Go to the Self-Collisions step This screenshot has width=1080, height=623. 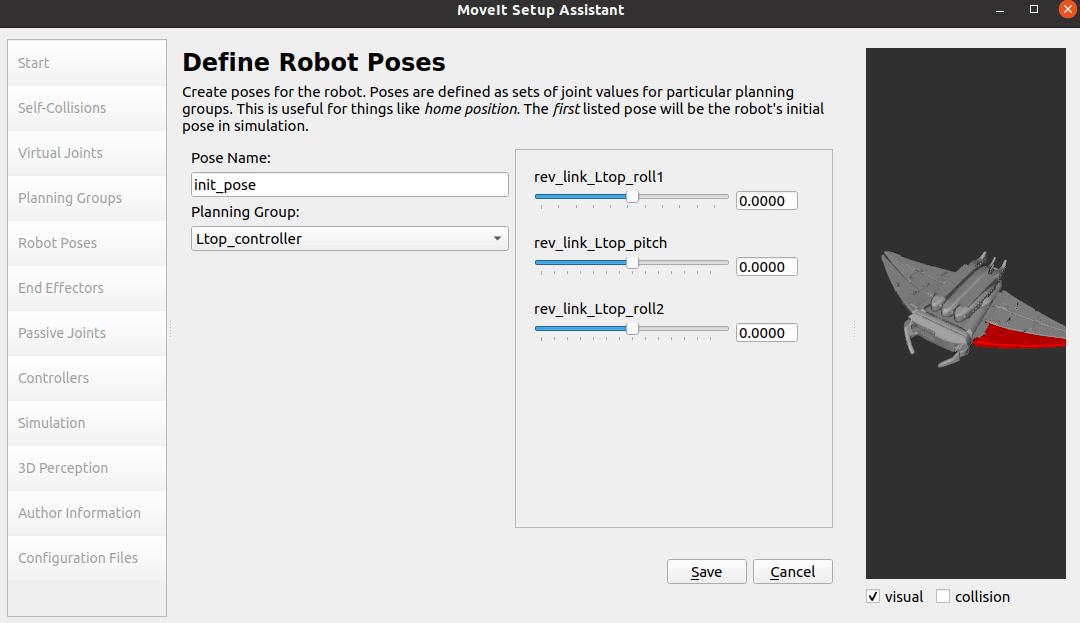(x=87, y=108)
